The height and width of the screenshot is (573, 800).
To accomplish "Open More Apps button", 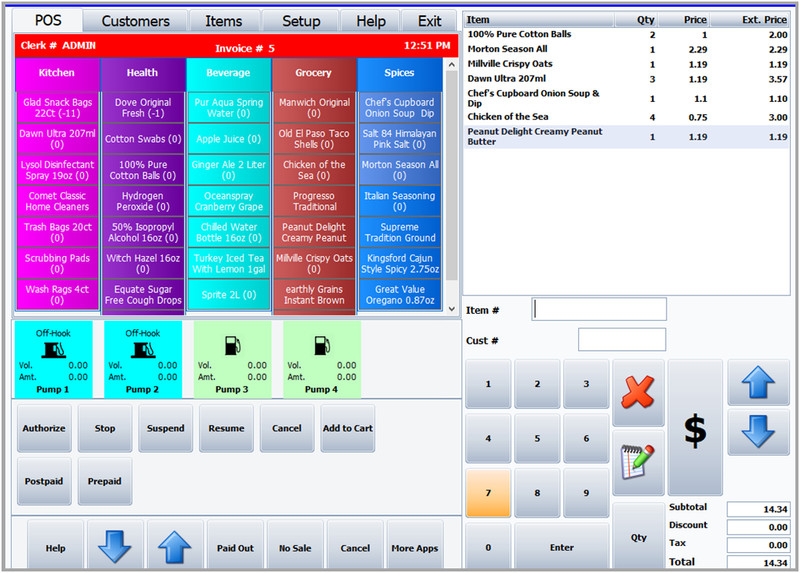I will coord(415,547).
